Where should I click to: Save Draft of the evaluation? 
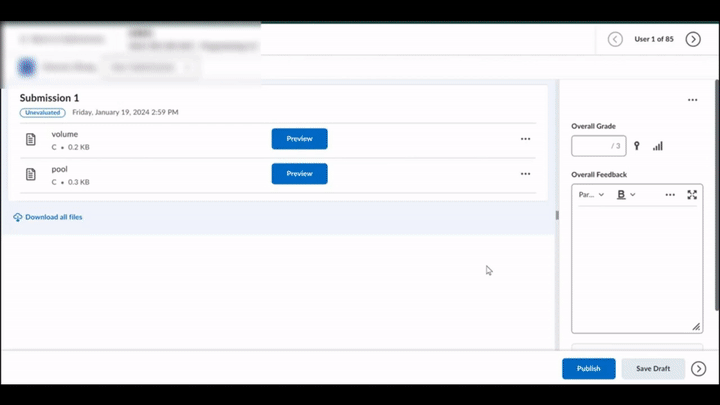click(x=653, y=369)
